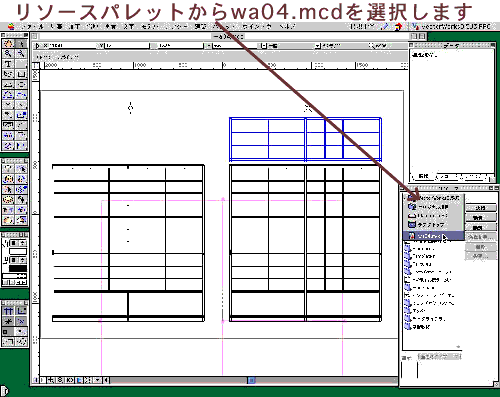Click the second button in resource palette

(481, 218)
